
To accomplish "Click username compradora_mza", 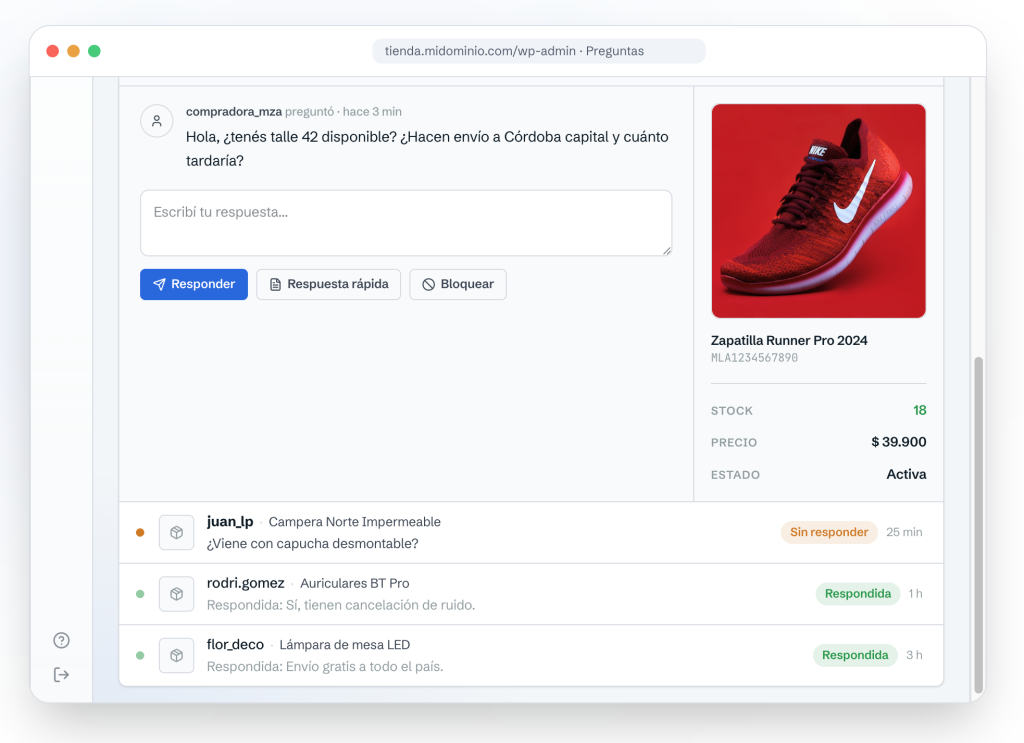I will pos(234,112).
